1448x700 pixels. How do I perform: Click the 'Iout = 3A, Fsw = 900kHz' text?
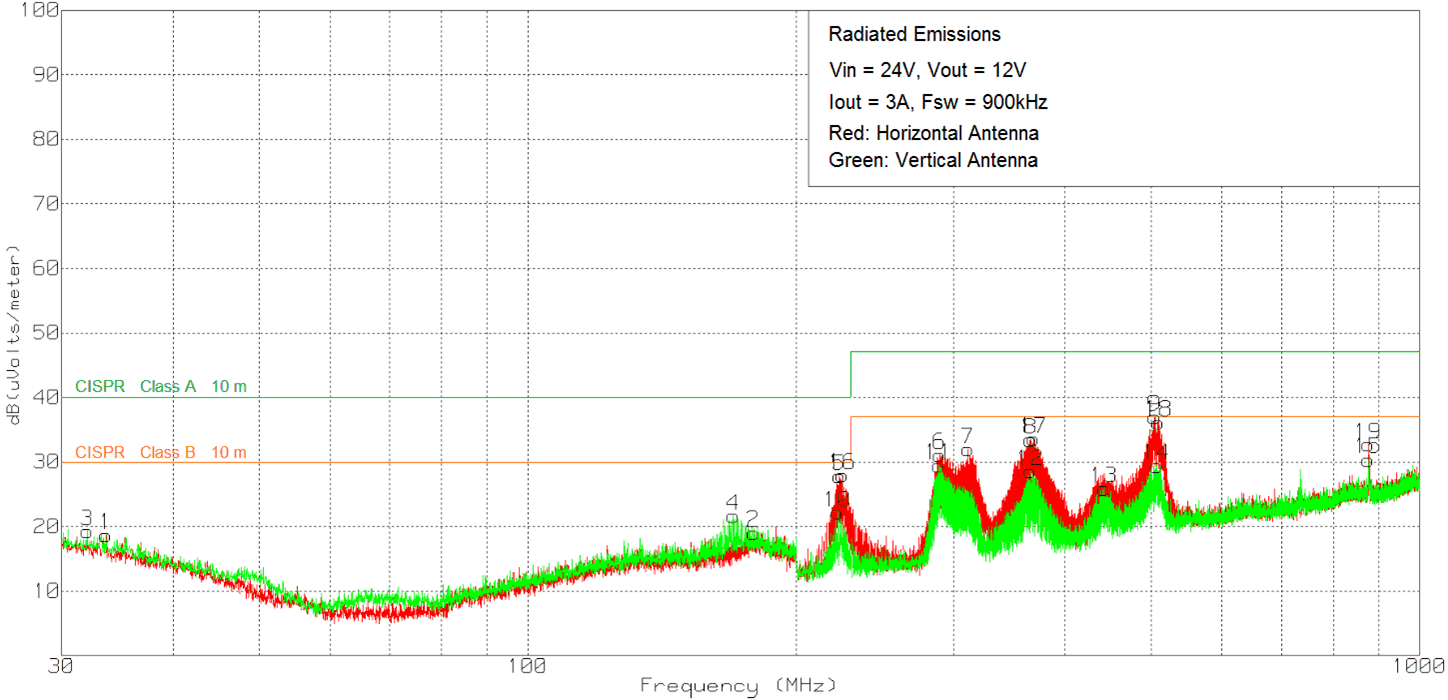tap(938, 102)
